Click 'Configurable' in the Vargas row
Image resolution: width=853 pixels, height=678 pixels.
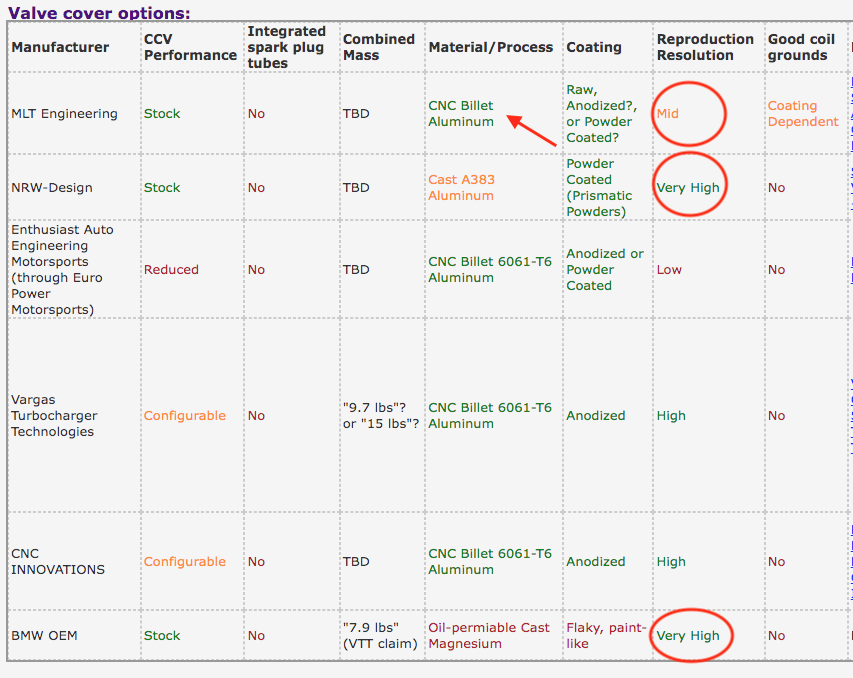coord(184,416)
